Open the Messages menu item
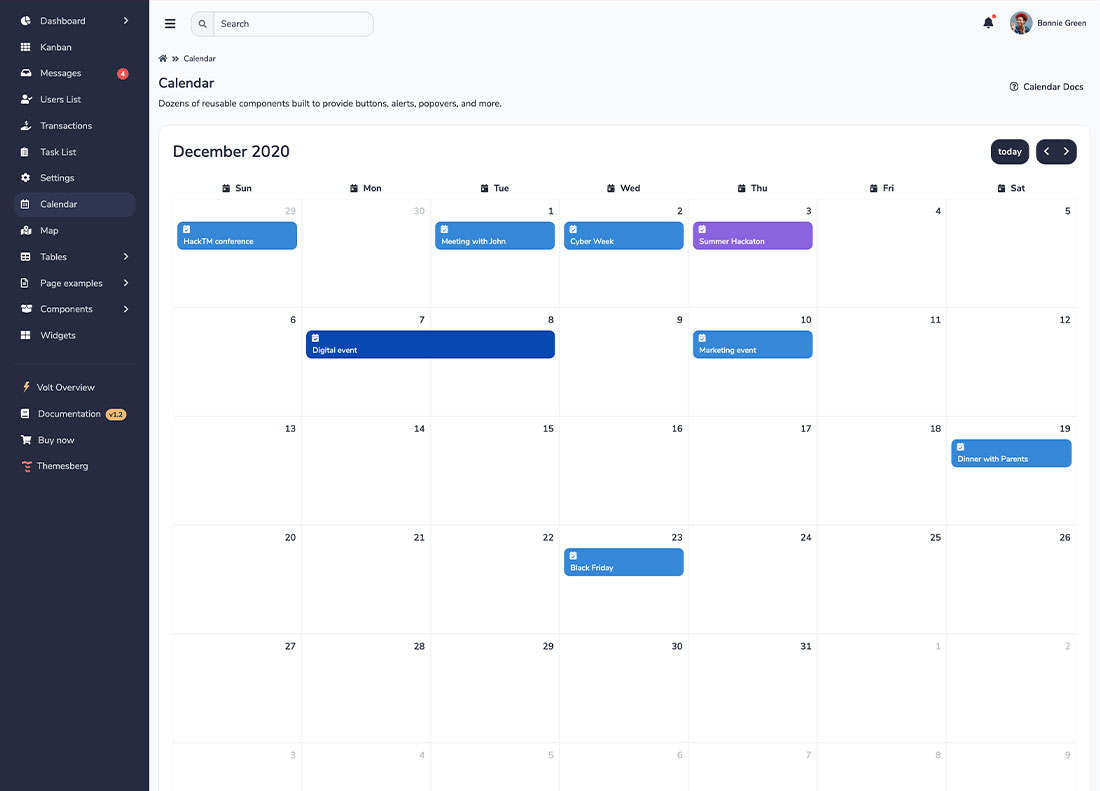Viewport: 1100px width, 791px height. (74, 73)
